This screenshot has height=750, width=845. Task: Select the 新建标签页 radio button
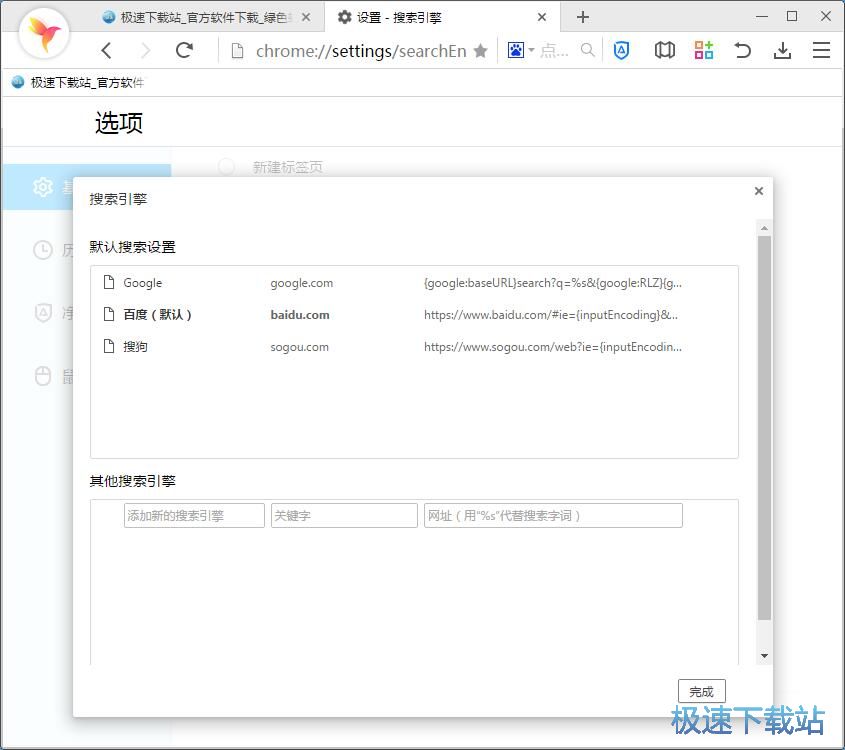pyautogui.click(x=226, y=166)
